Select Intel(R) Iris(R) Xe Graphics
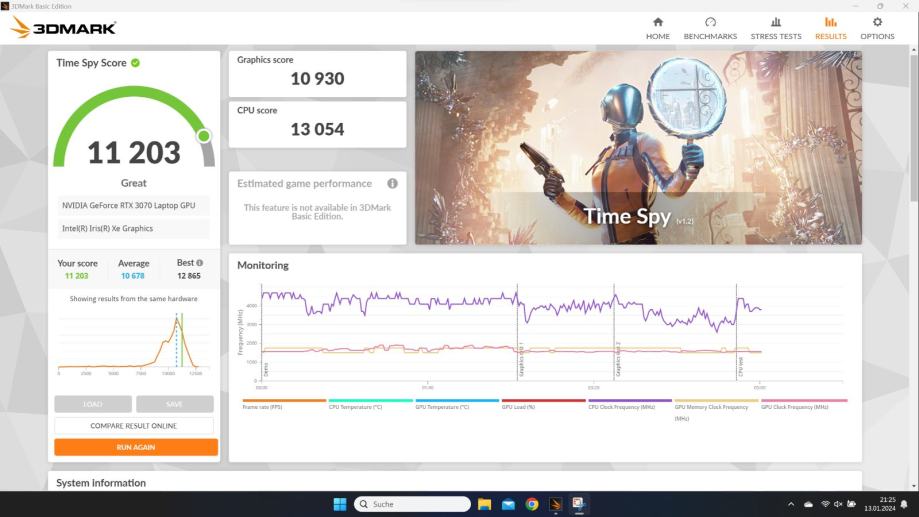 click(x=133, y=229)
